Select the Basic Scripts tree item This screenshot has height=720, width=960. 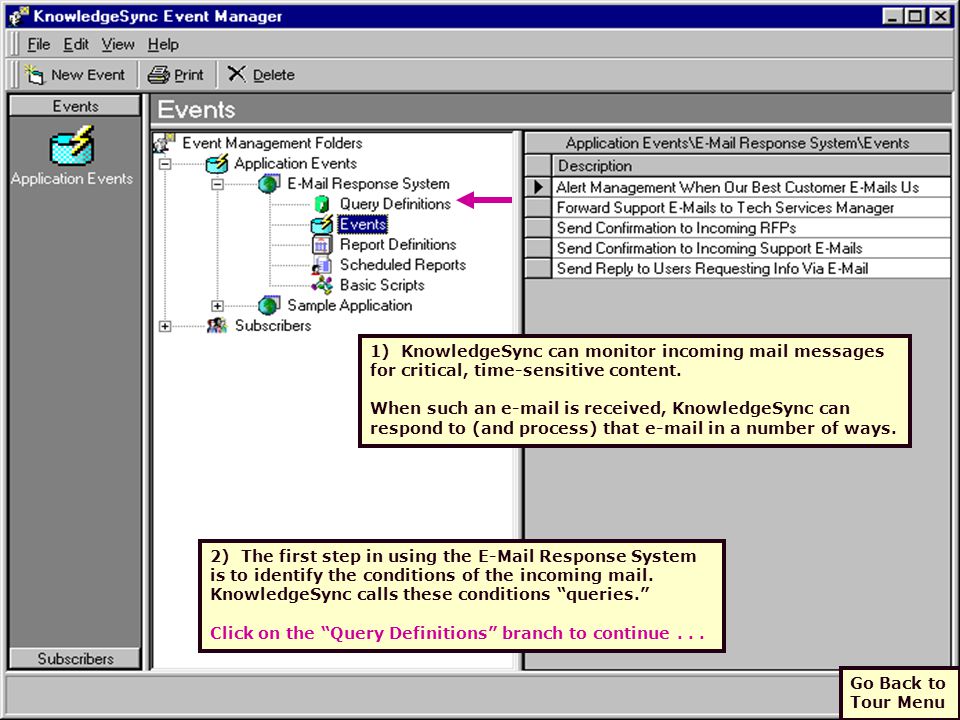coord(382,285)
